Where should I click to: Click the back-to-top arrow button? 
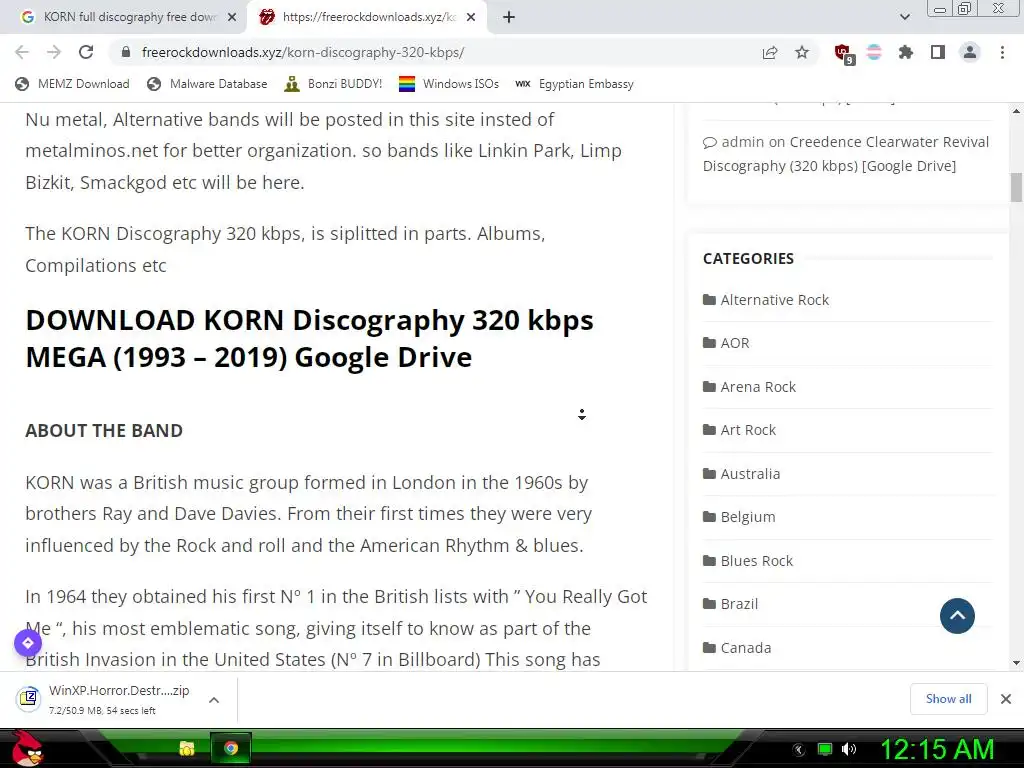957,616
